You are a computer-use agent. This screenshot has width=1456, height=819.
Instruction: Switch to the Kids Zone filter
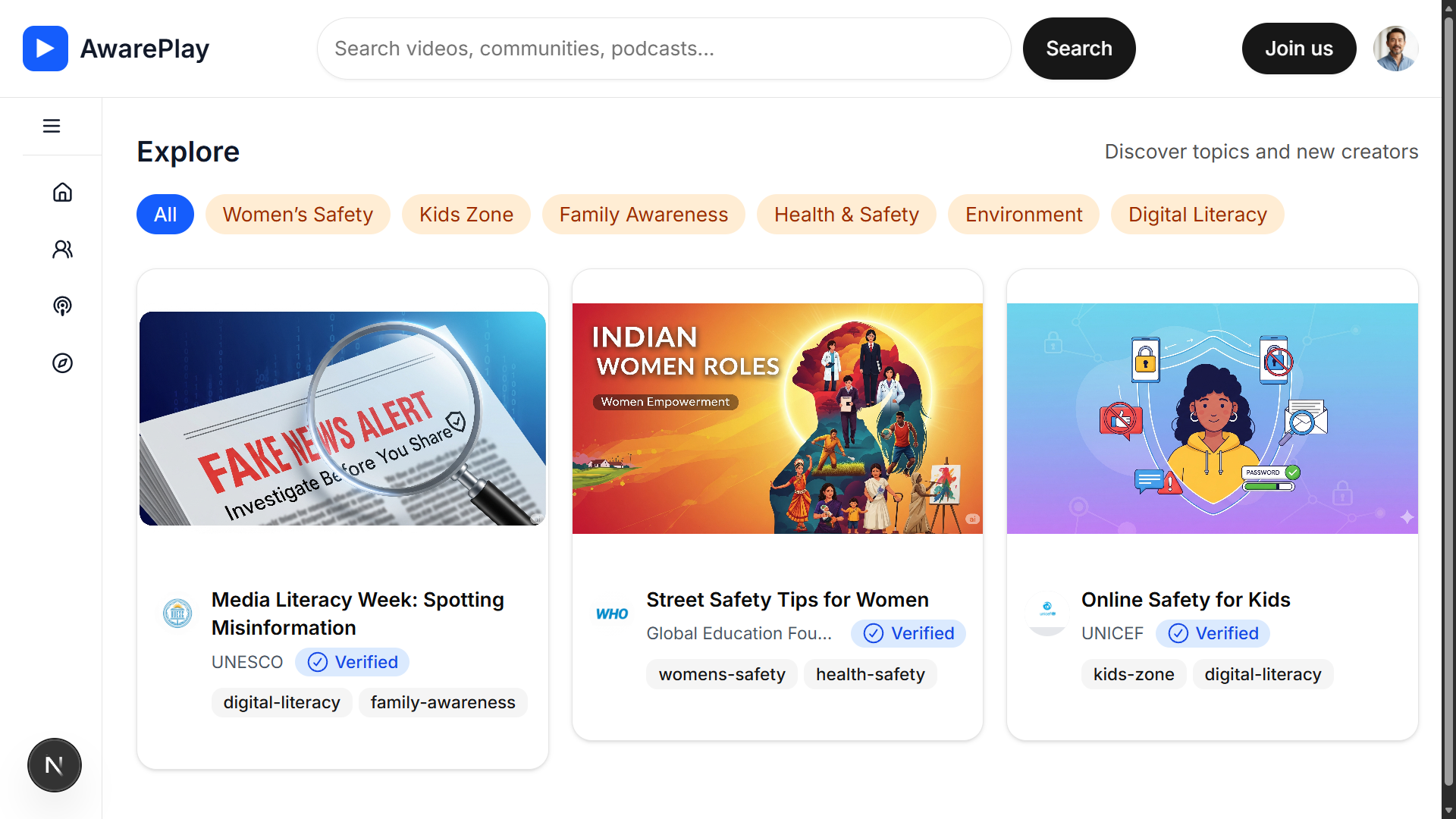tap(466, 215)
